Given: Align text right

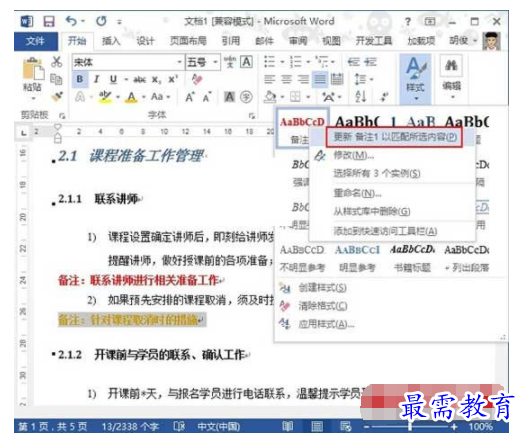Looking at the screenshot, I should 303,79.
